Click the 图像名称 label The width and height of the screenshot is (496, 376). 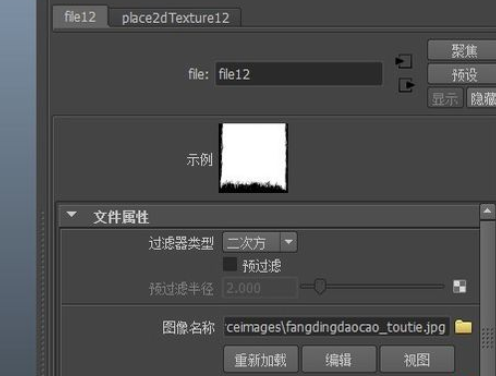188,327
